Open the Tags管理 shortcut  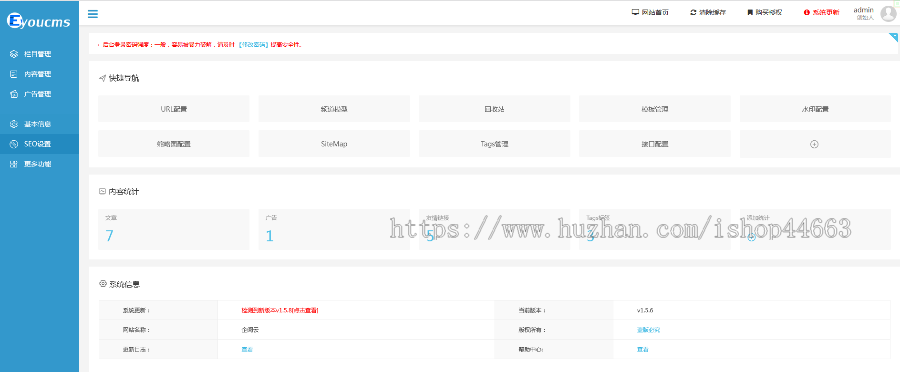click(494, 144)
